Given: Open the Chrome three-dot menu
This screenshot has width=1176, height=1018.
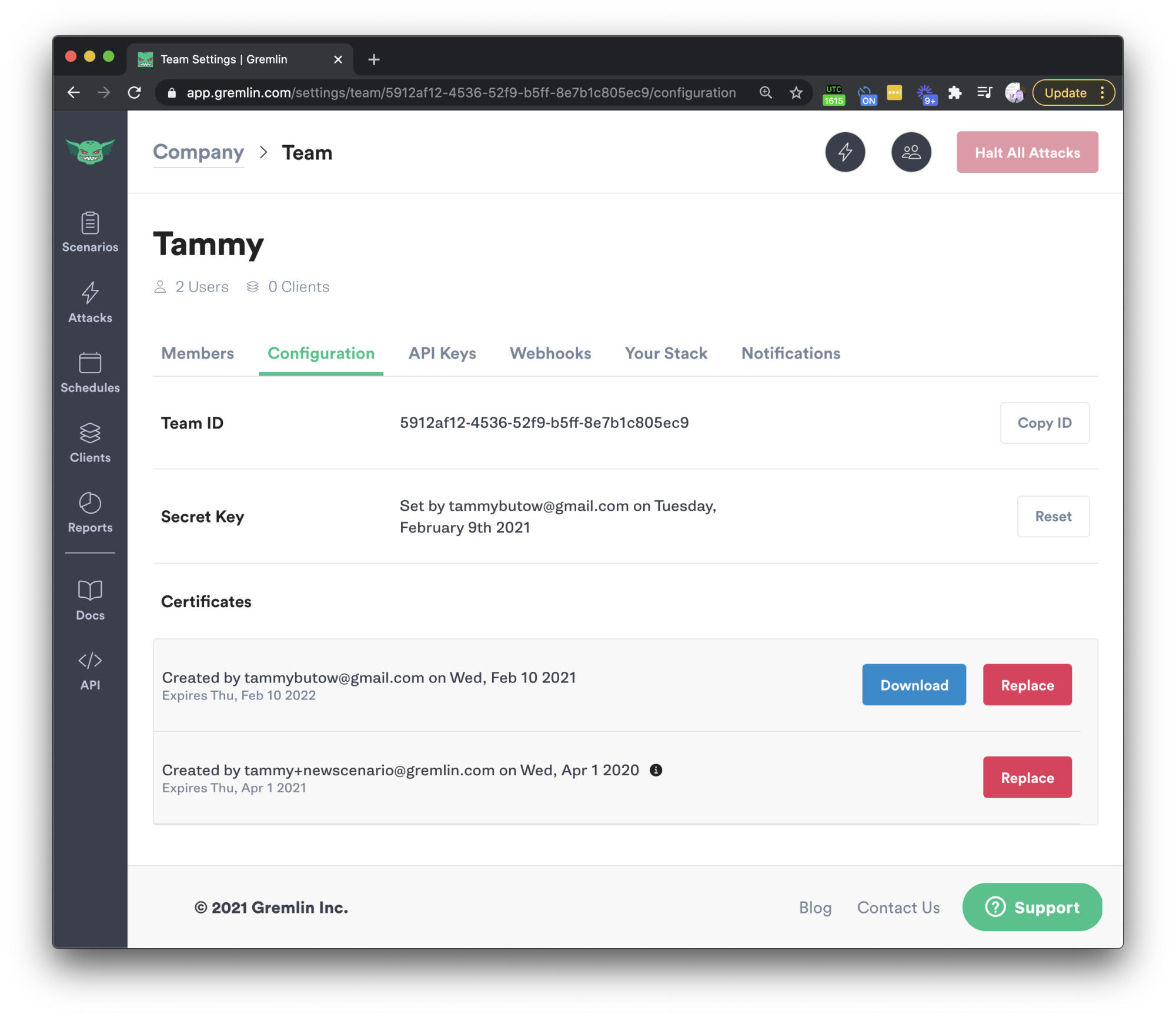Looking at the screenshot, I should (1102, 93).
